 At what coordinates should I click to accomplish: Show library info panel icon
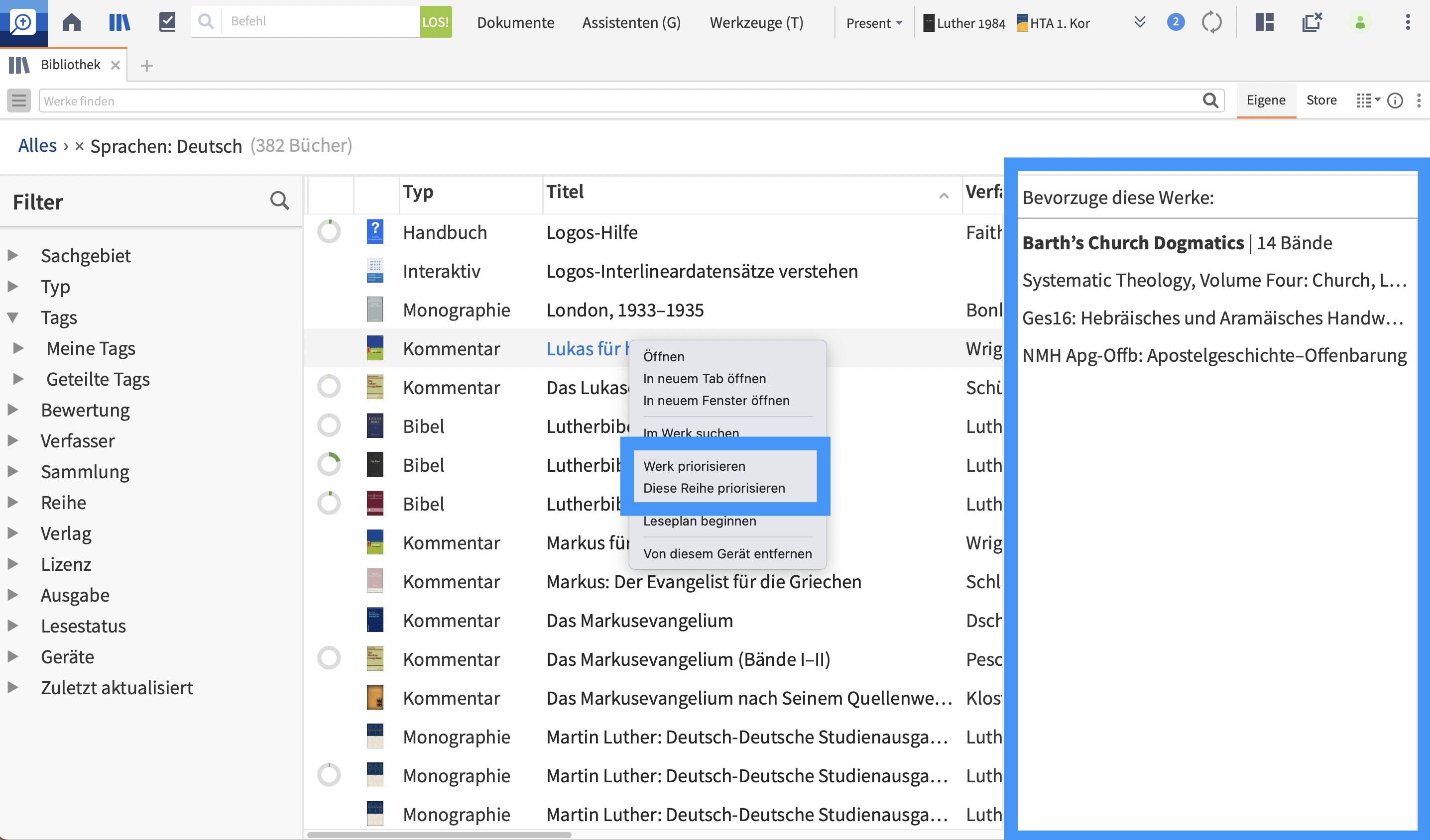click(1394, 101)
